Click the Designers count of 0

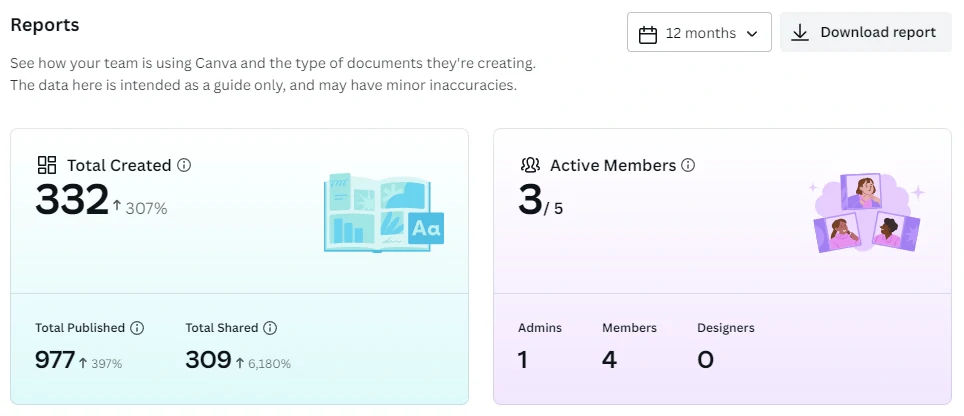coord(706,360)
